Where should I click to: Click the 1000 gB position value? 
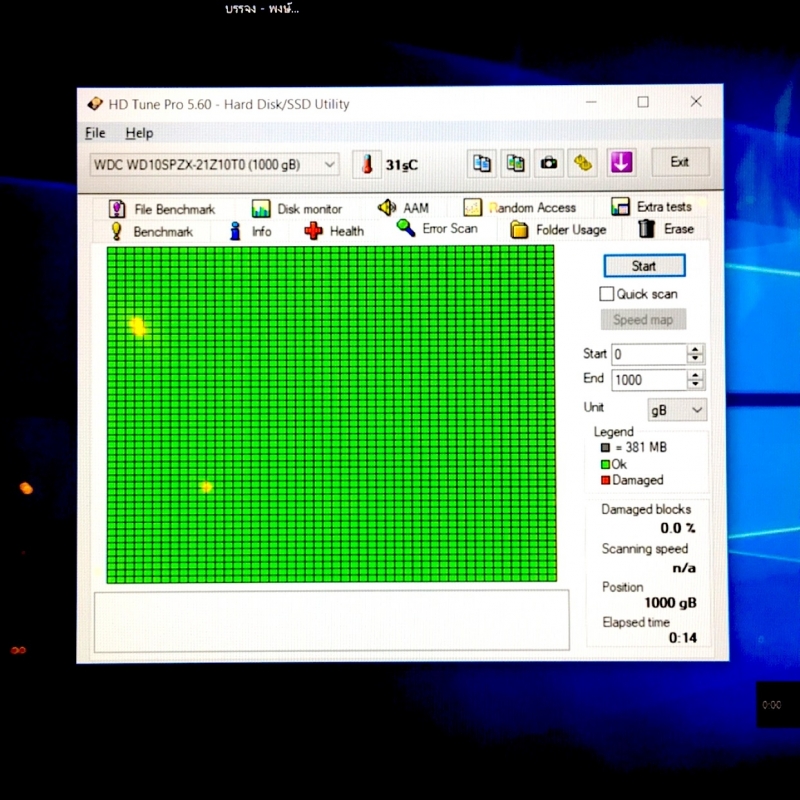[670, 603]
